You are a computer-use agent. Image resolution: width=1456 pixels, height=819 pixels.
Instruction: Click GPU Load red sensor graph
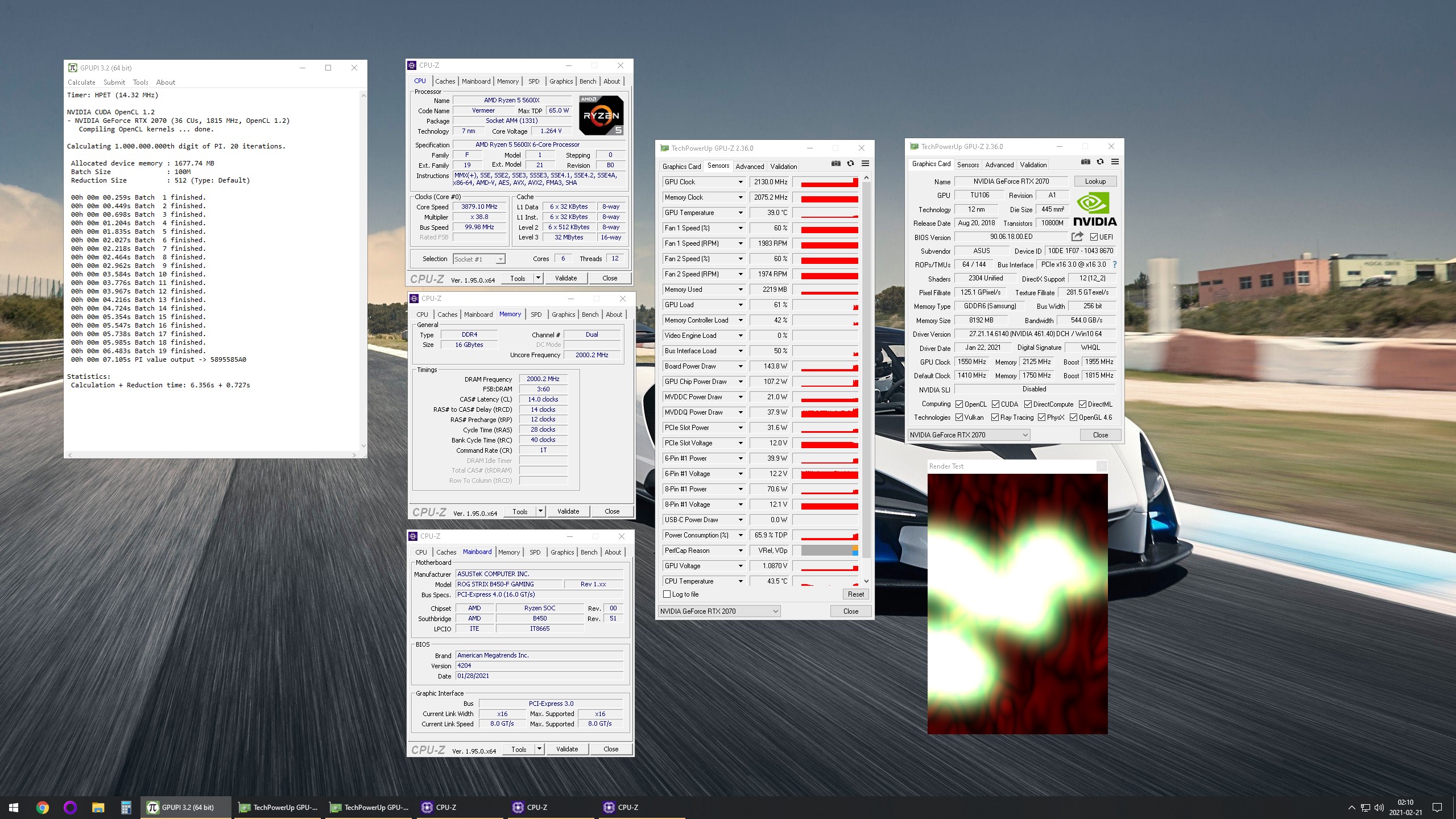pos(826,305)
